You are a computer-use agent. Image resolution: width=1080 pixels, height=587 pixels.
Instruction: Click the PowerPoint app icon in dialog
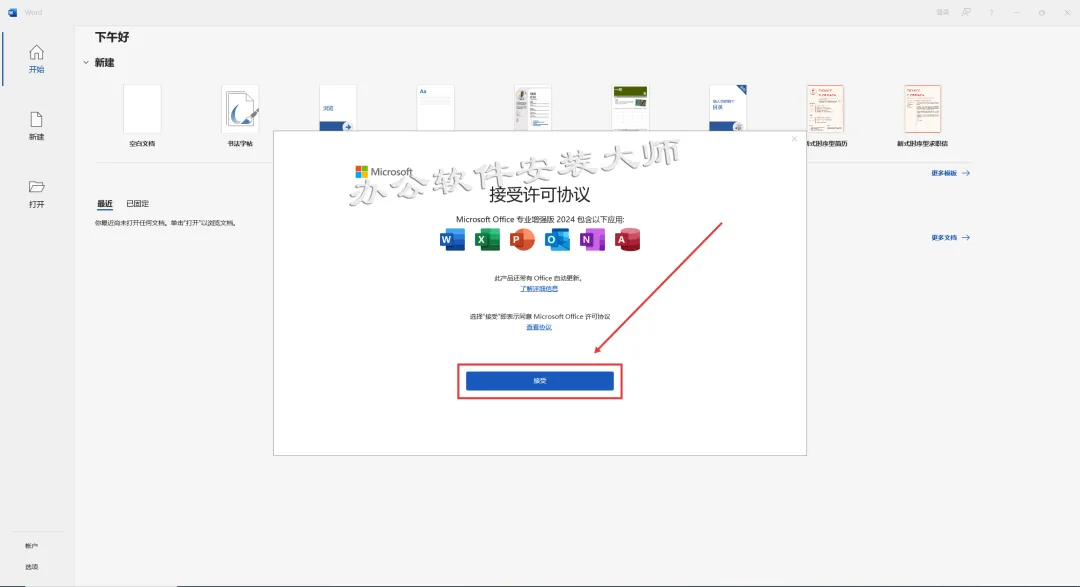point(522,240)
